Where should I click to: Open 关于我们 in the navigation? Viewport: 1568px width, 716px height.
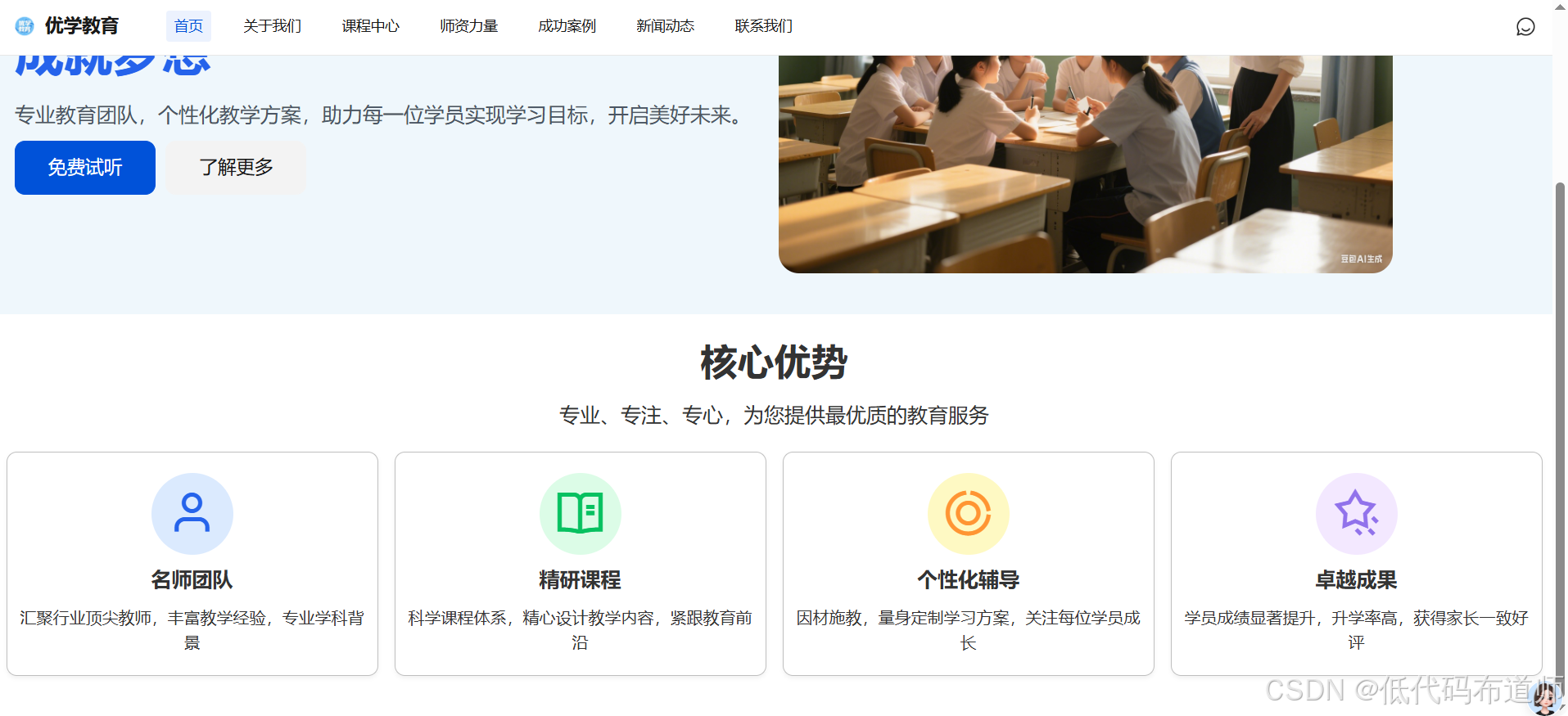click(273, 26)
